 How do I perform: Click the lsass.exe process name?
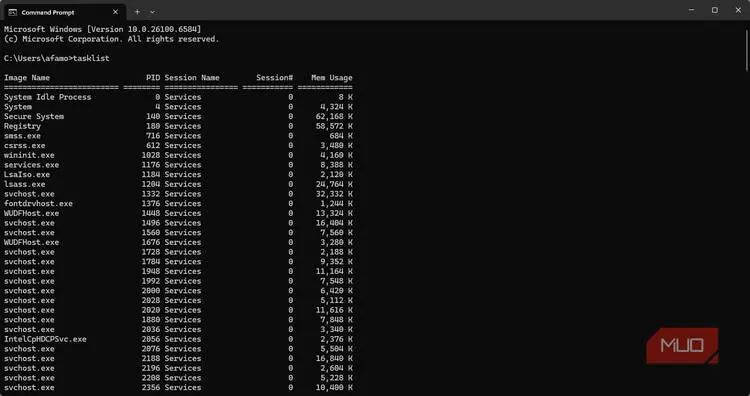pos(25,184)
